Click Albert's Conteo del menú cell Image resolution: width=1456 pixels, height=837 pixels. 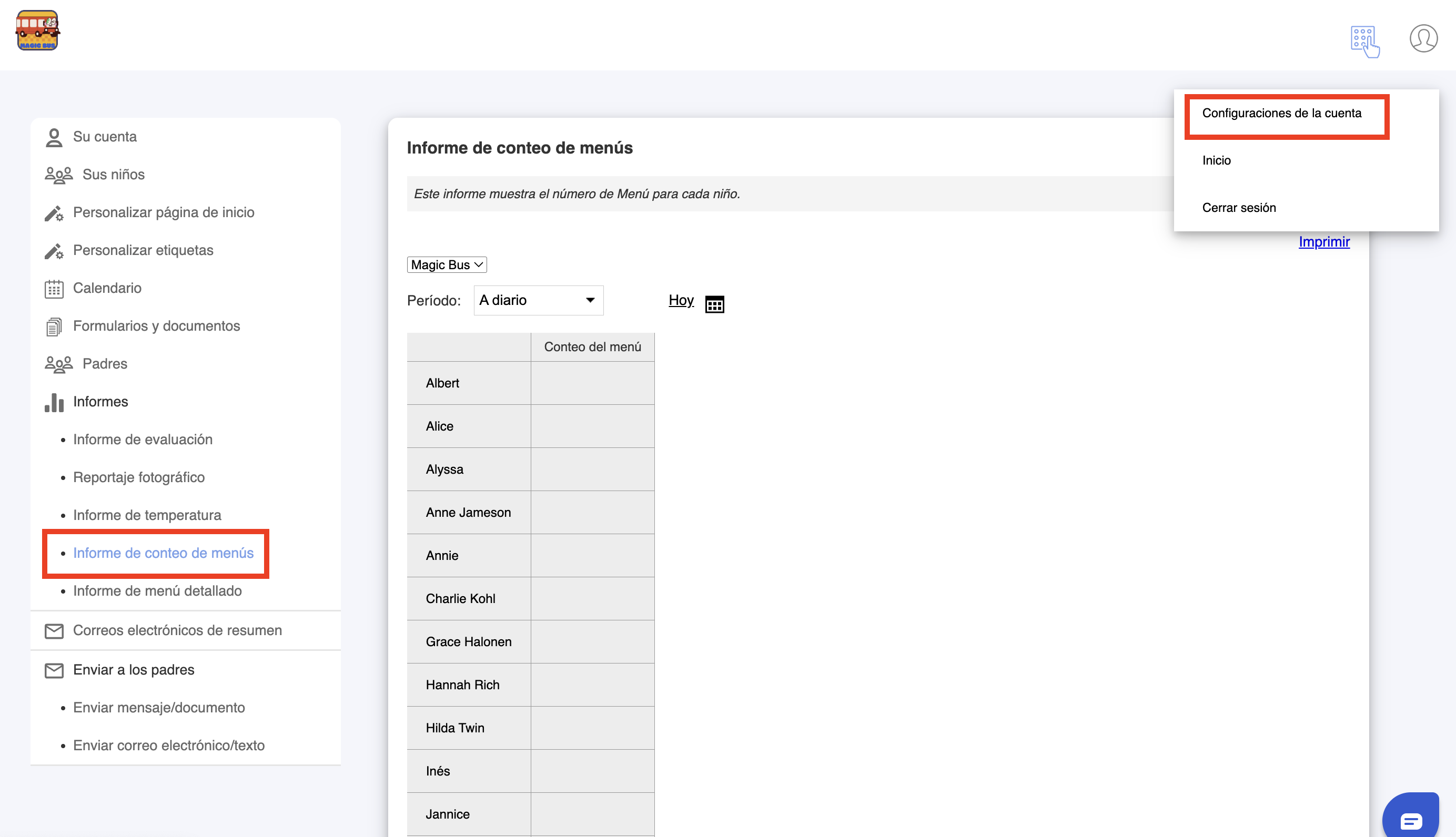[592, 383]
